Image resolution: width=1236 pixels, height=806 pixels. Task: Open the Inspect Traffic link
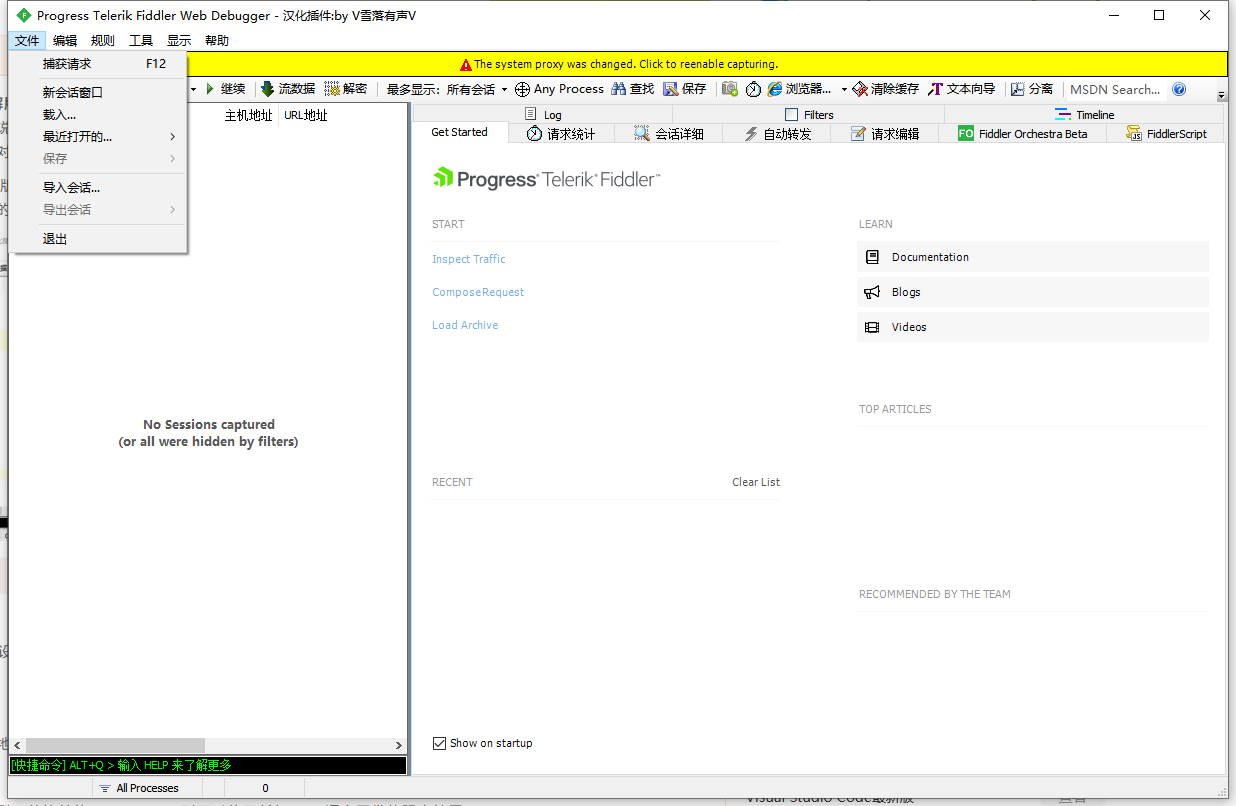pos(468,259)
